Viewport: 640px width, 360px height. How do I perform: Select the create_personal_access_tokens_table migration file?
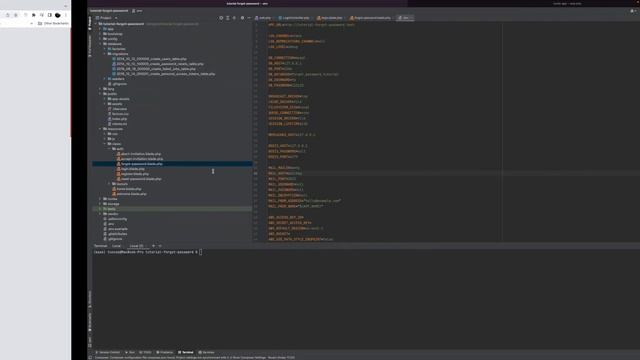(164, 74)
